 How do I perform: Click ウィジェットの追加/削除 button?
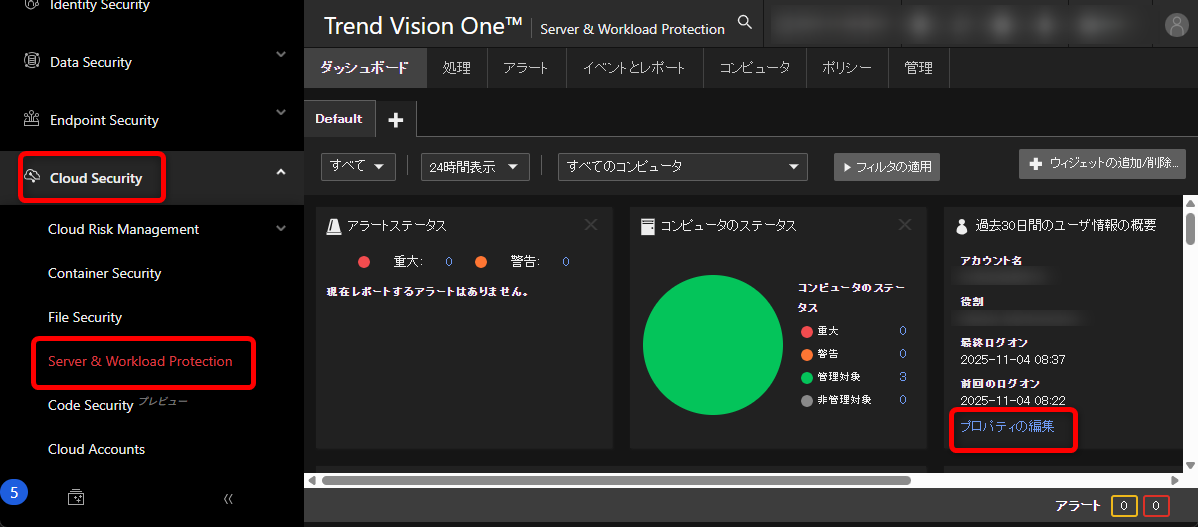pyautogui.click(x=1102, y=163)
